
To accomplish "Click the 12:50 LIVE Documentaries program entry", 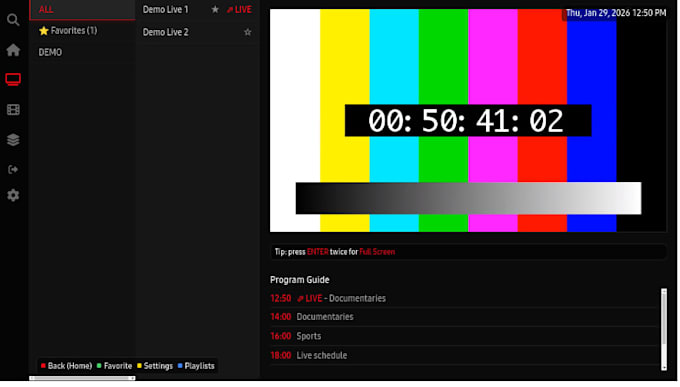I will (463, 298).
